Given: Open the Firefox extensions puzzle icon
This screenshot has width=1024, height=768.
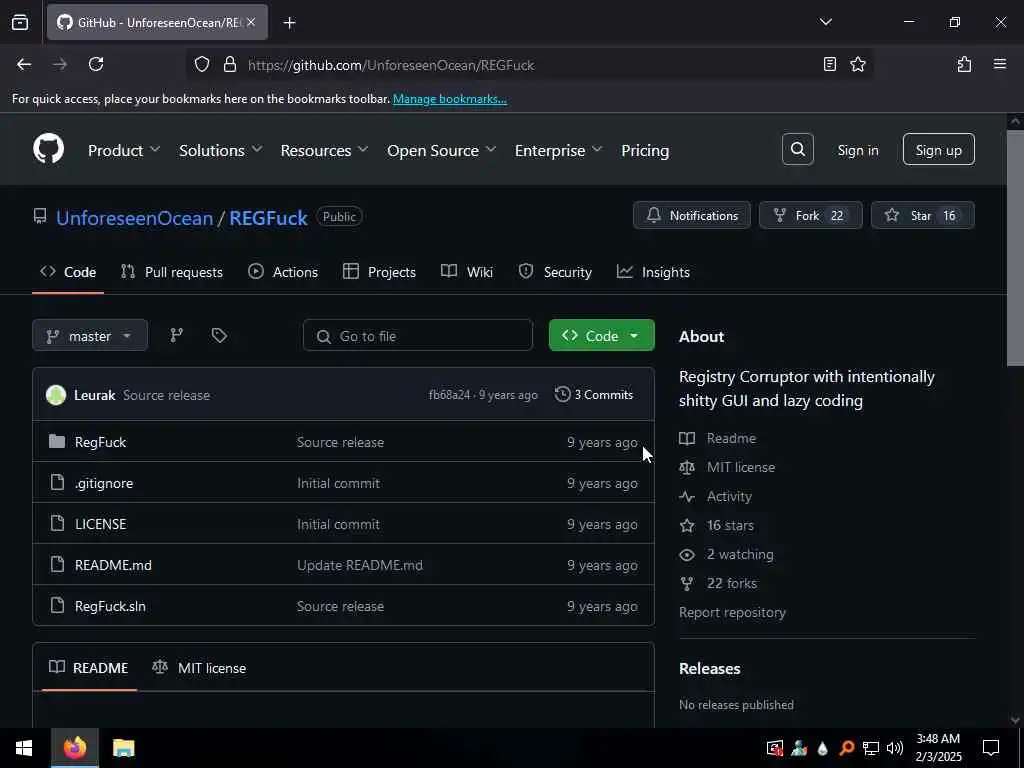Looking at the screenshot, I should (x=964, y=64).
